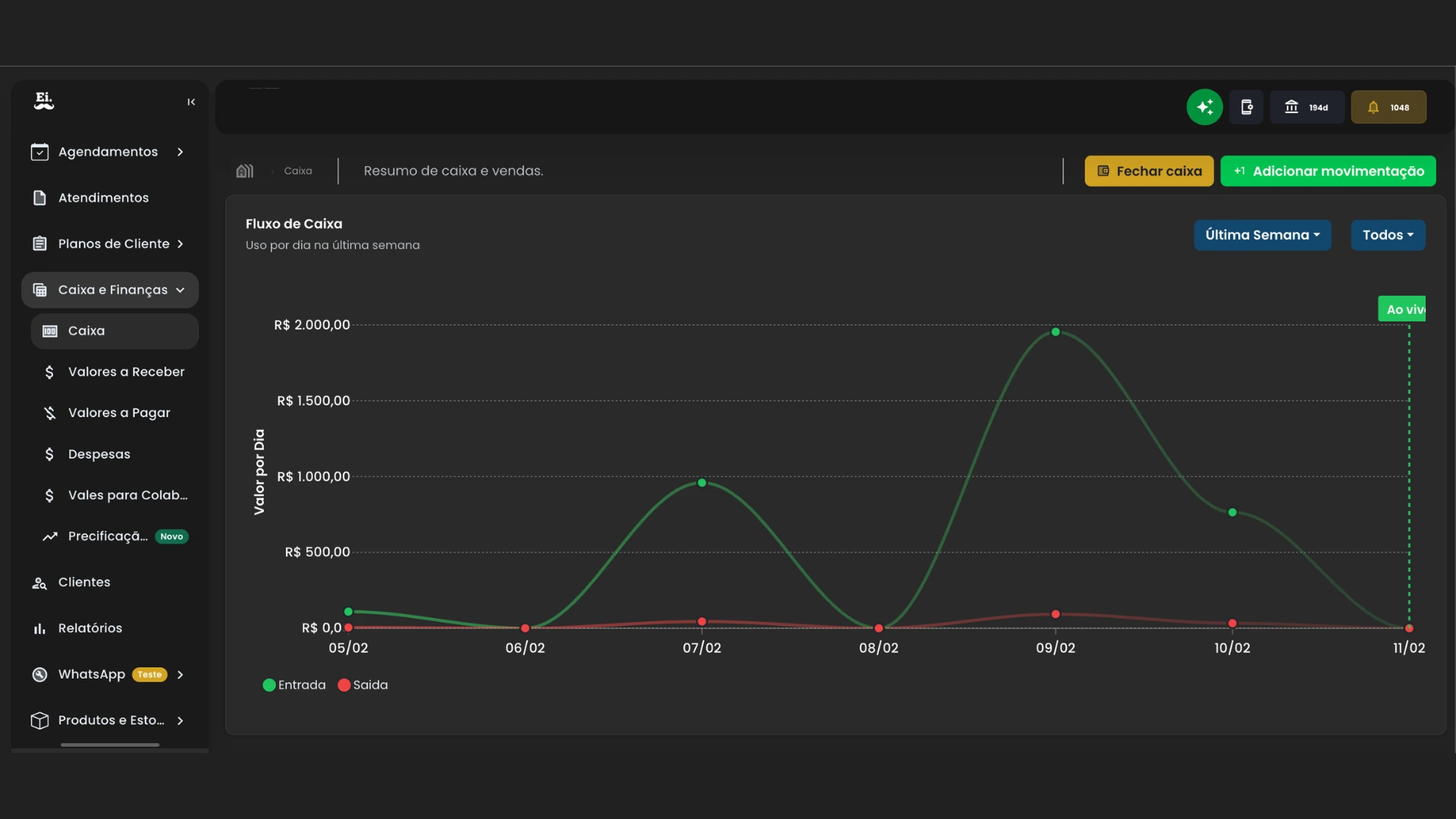Collapse the sidebar with the arrow icon
The image size is (1456, 819).
click(191, 102)
